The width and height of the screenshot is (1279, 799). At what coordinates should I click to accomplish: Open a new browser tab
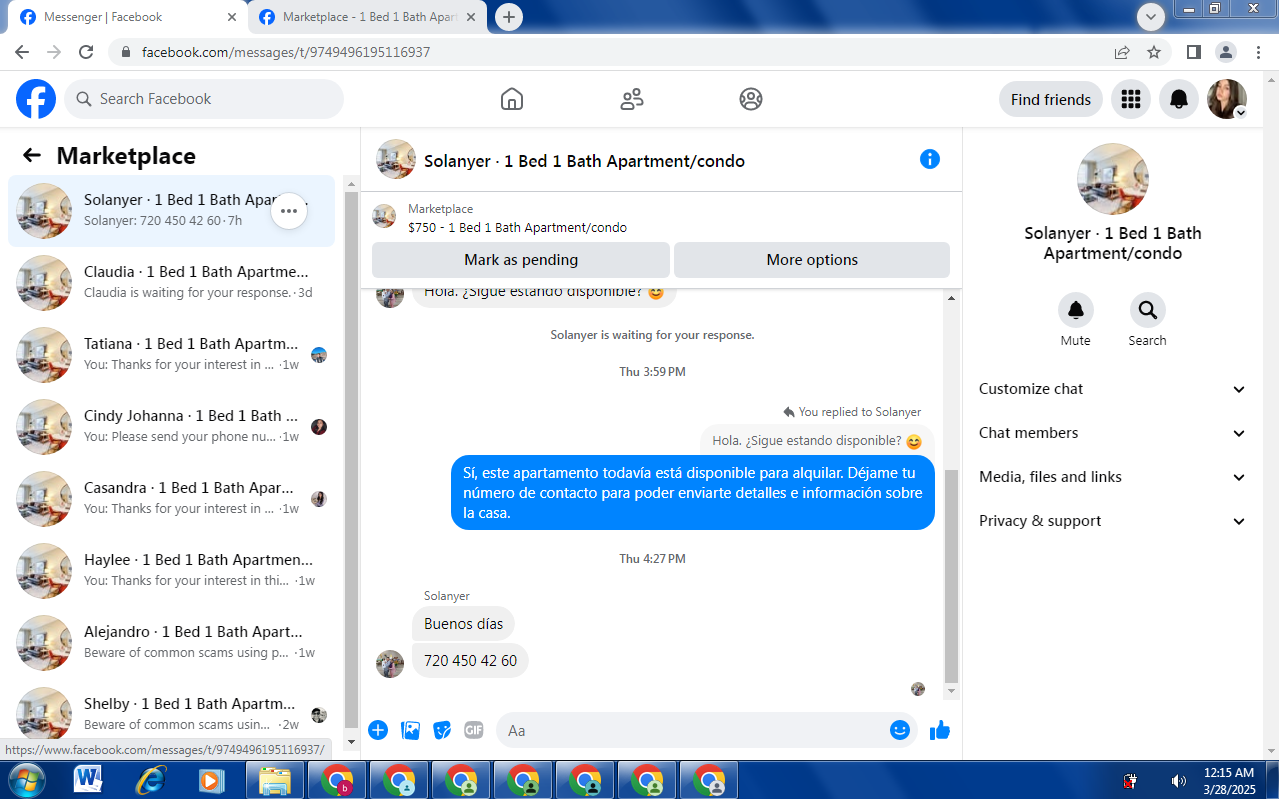point(509,17)
